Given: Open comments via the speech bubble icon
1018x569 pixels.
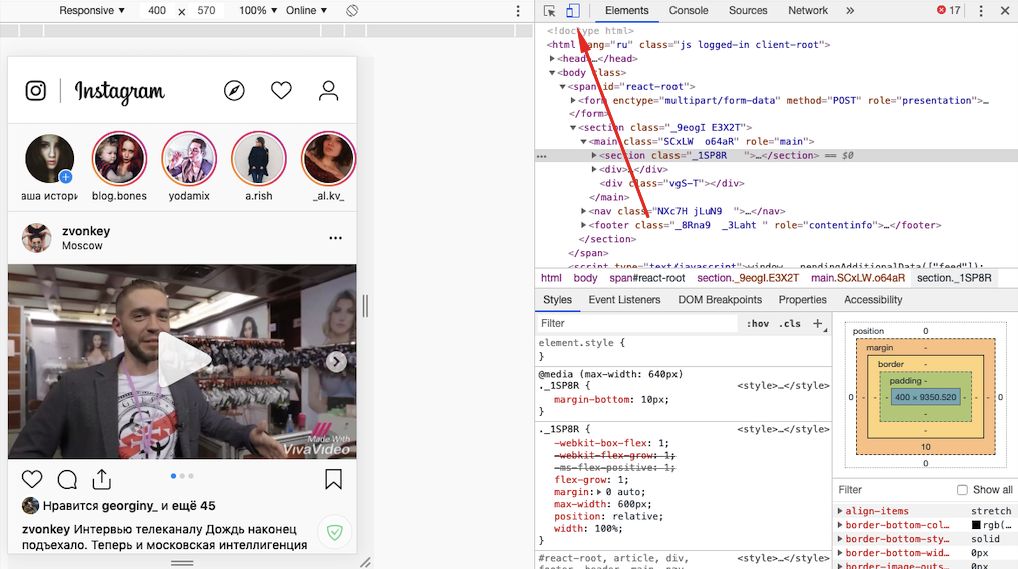Looking at the screenshot, I should point(67,480).
